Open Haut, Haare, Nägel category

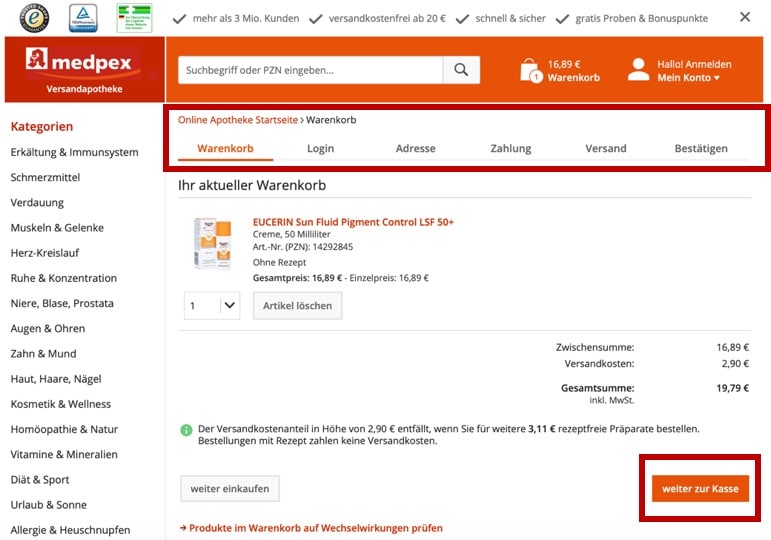pyautogui.click(x=56, y=379)
